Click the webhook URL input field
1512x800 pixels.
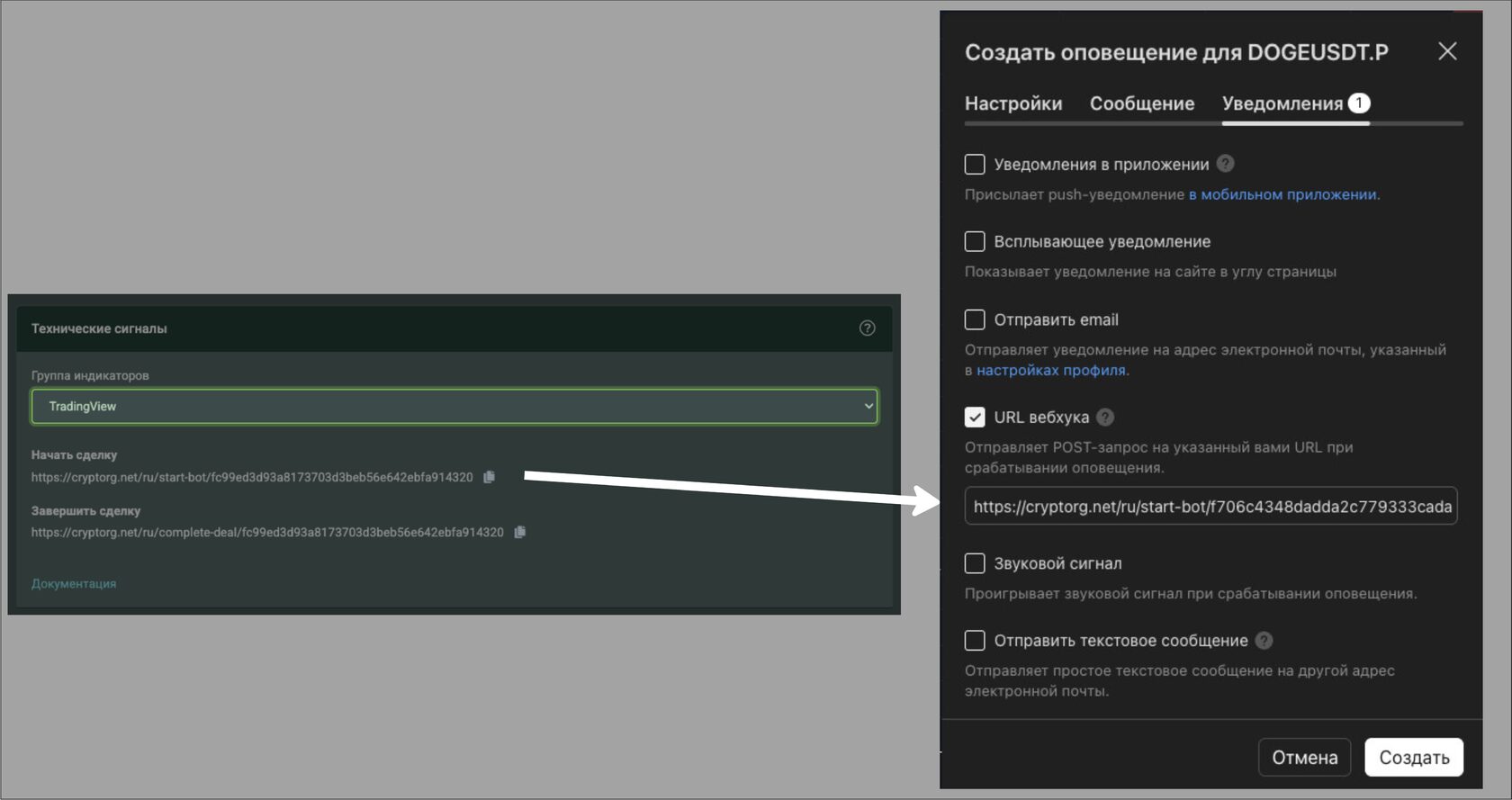tap(1210, 507)
